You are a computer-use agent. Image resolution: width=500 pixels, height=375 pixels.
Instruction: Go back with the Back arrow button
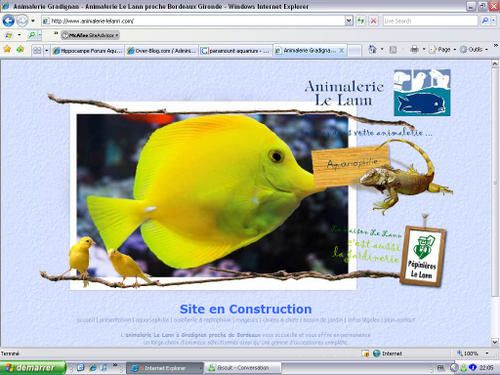click(x=8, y=21)
